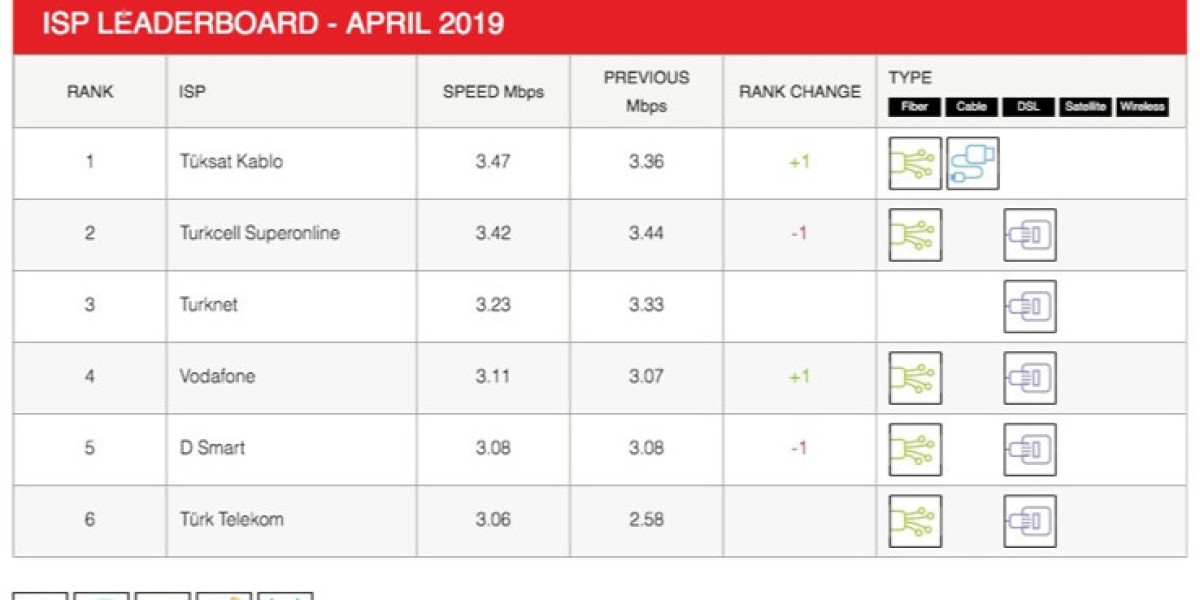This screenshot has width=1200, height=600.
Task: Select the DSL type legend label
Action: [x=1028, y=106]
